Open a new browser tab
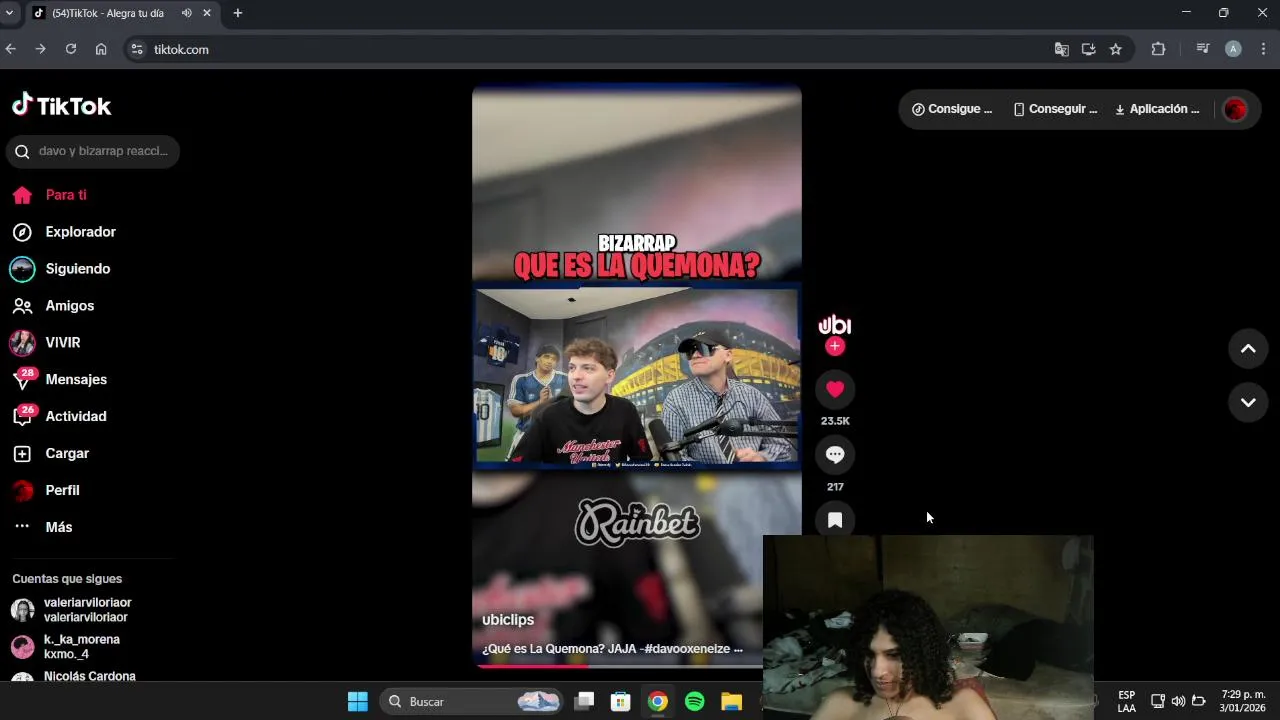This screenshot has height=720, width=1280. click(238, 13)
